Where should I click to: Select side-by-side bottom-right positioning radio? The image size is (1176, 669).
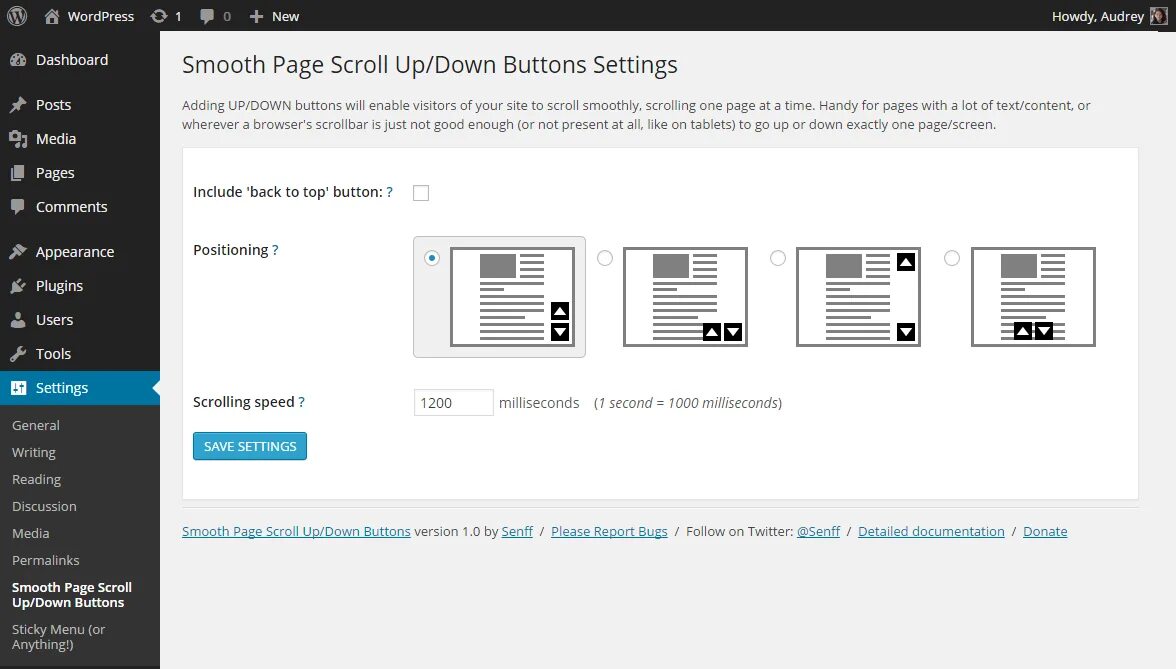[x=604, y=258]
